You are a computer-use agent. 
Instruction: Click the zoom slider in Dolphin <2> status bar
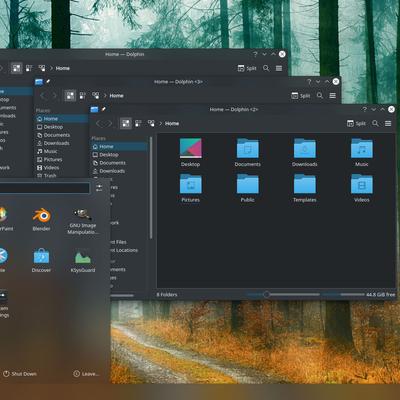283,294
